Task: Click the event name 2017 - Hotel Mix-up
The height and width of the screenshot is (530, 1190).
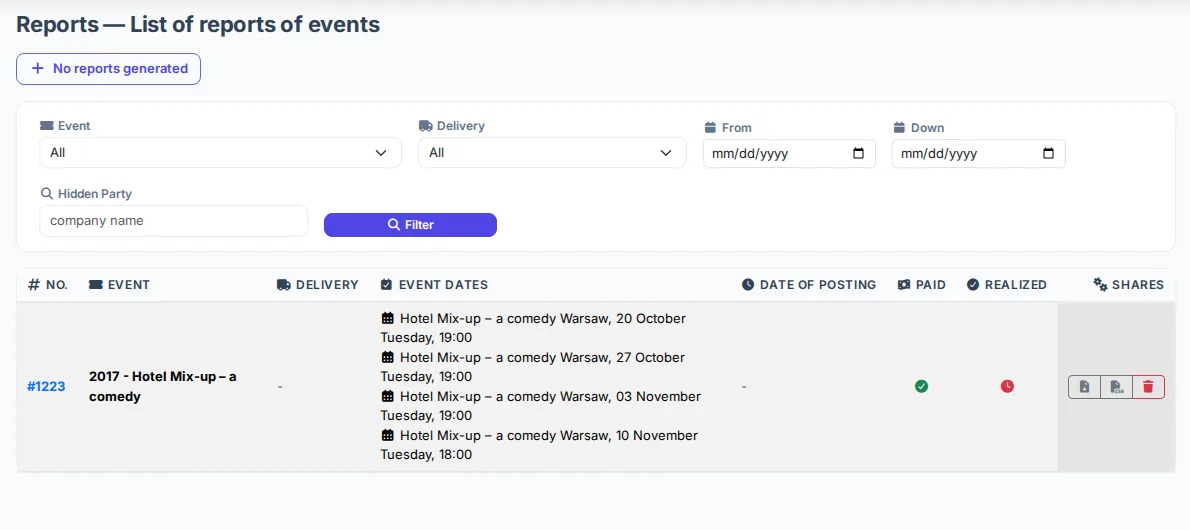Action: (163, 386)
